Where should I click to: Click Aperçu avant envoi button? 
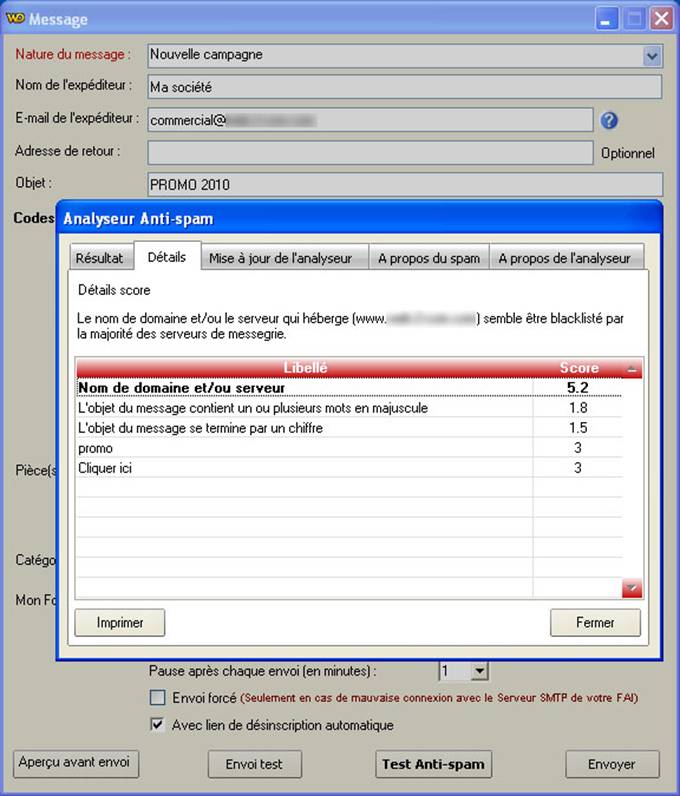(76, 764)
